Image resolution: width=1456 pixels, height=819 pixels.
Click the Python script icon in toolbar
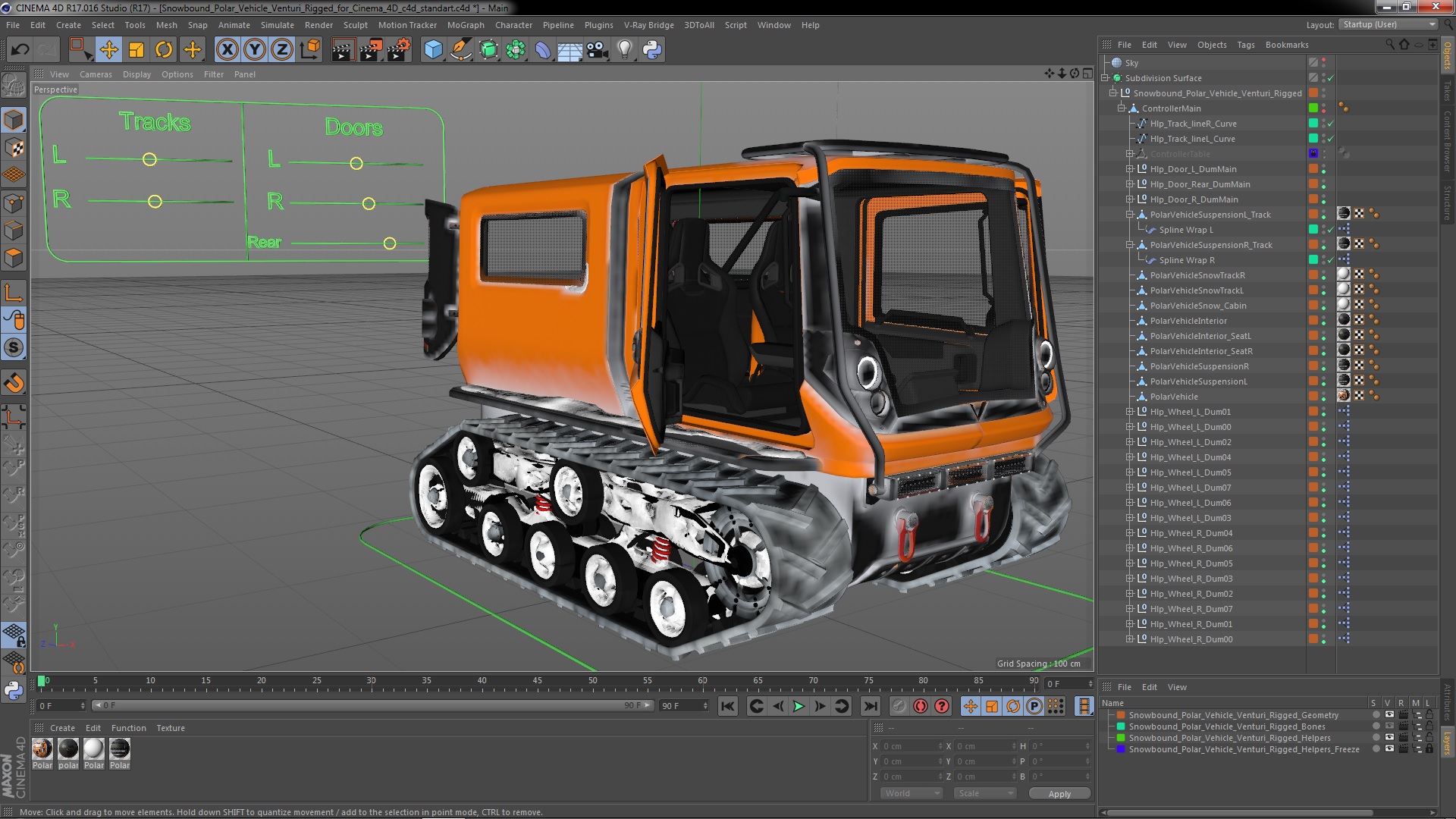[x=652, y=50]
